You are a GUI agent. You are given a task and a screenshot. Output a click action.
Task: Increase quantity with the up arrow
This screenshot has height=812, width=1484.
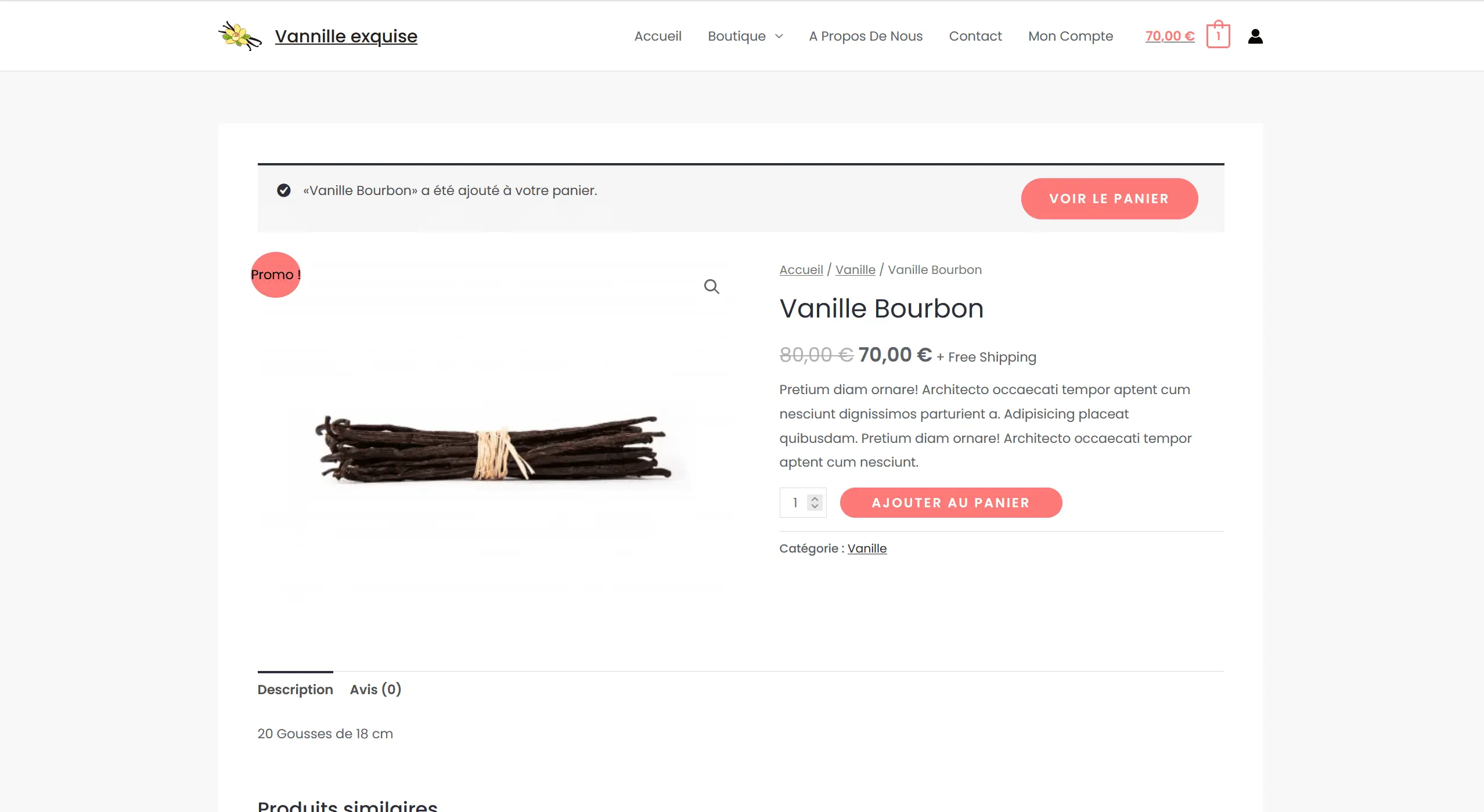(x=815, y=499)
